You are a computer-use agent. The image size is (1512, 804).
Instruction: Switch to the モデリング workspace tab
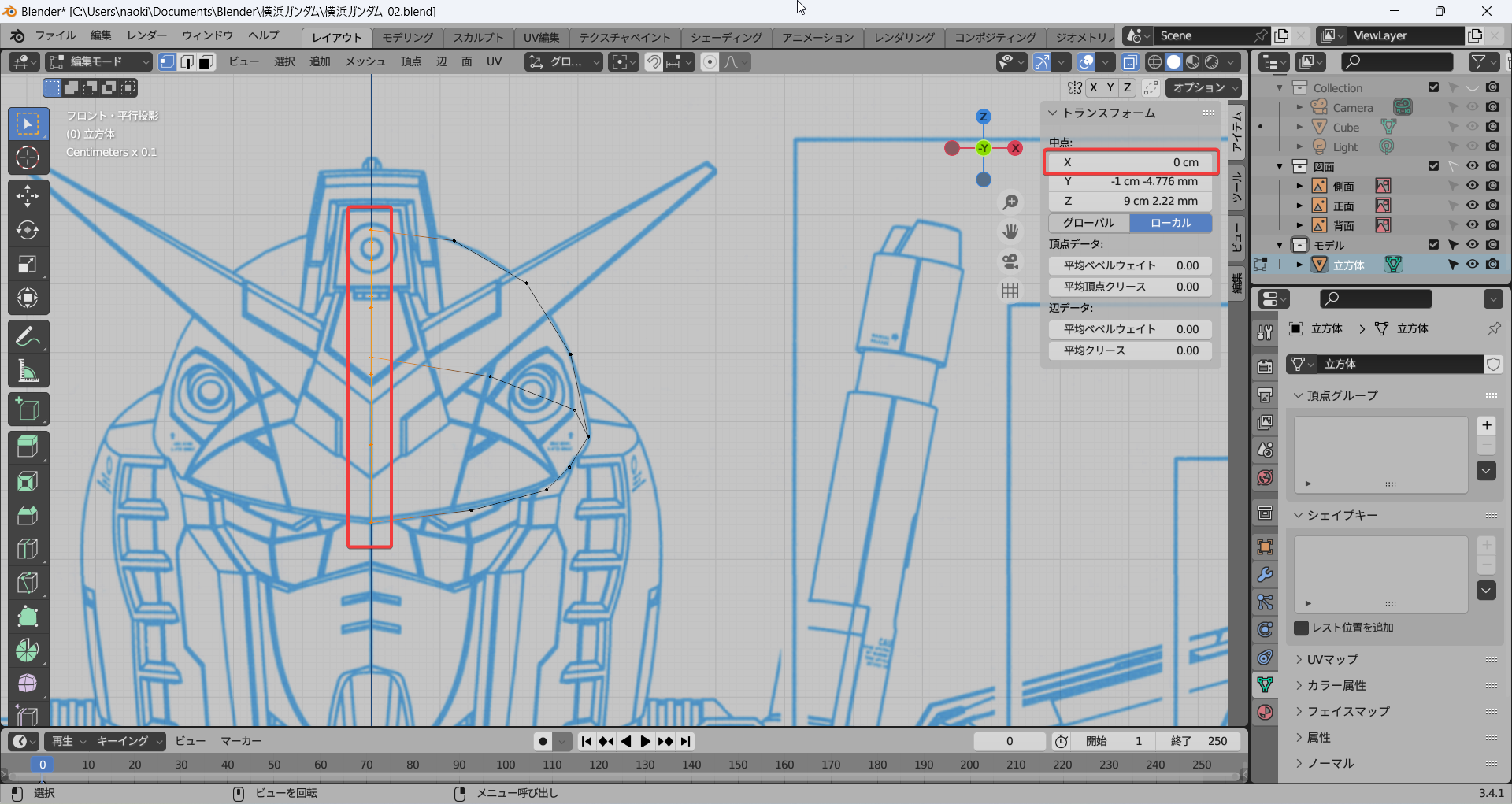point(407,37)
